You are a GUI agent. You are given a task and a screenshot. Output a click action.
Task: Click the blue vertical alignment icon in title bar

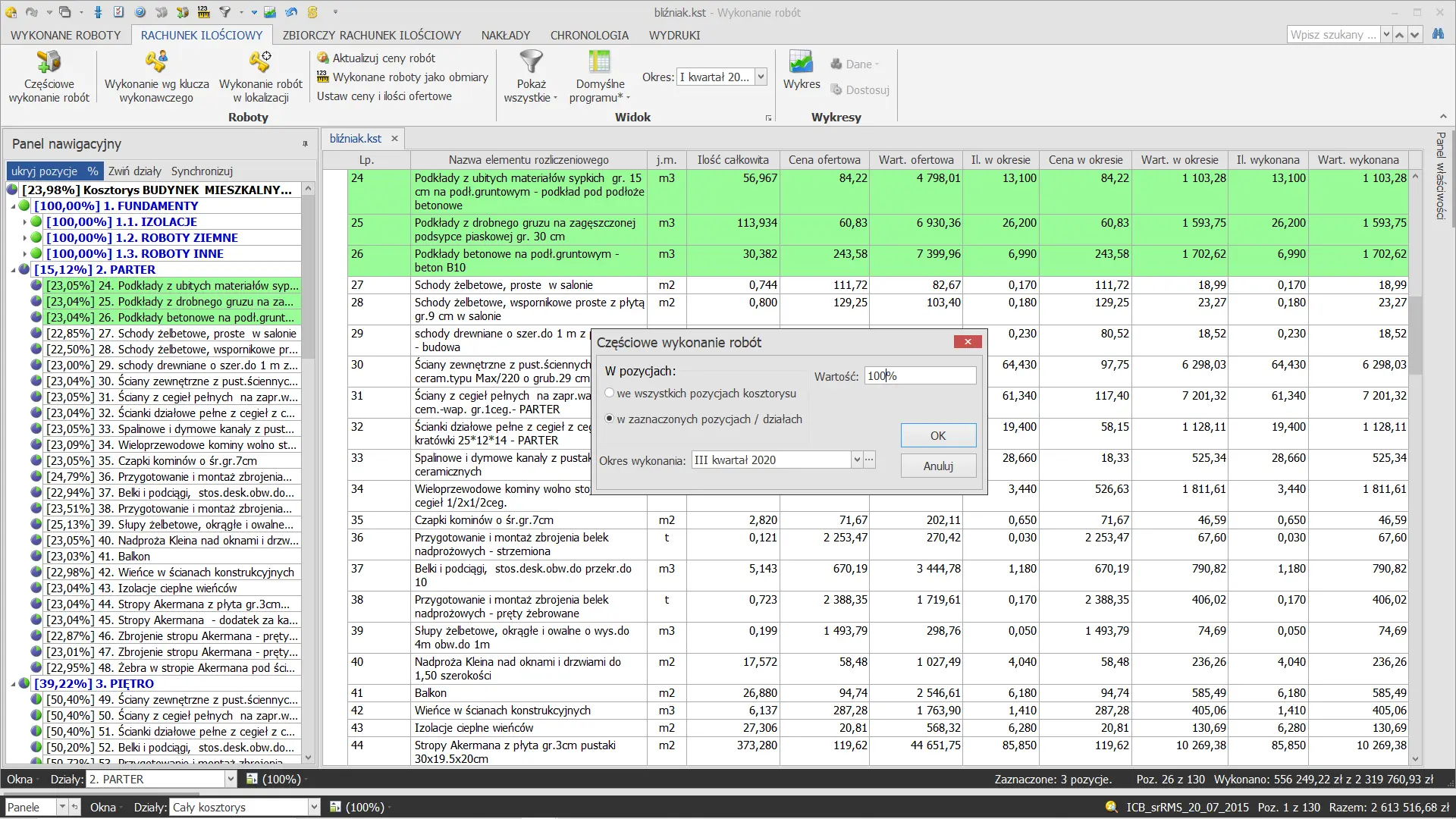tap(98, 12)
